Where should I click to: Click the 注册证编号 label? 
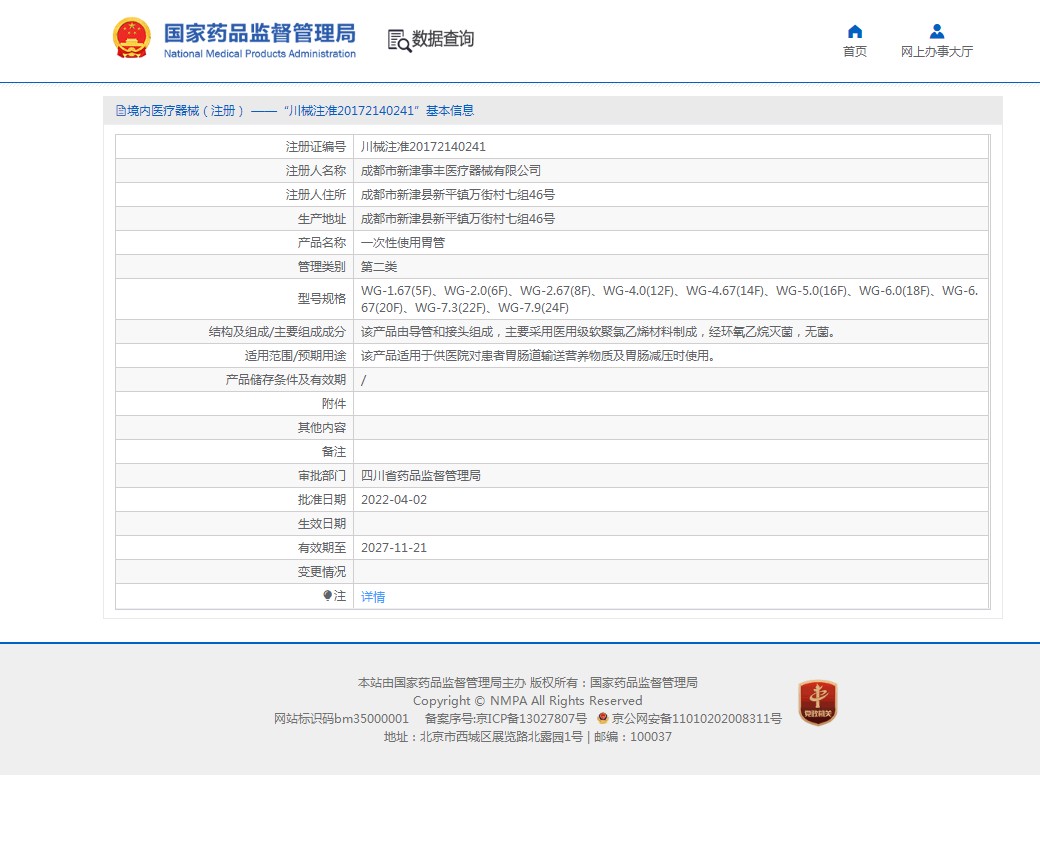coord(316,147)
